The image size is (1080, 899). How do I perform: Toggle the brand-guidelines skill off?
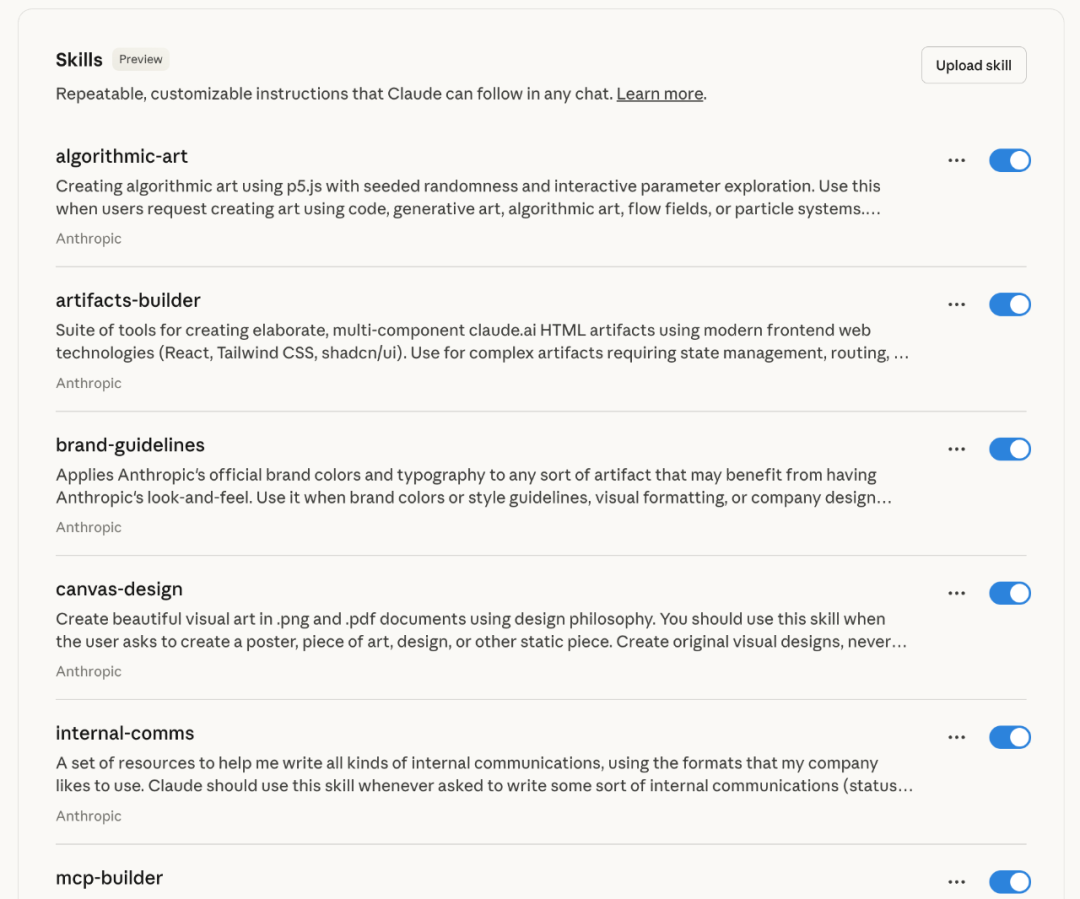[1009, 450]
